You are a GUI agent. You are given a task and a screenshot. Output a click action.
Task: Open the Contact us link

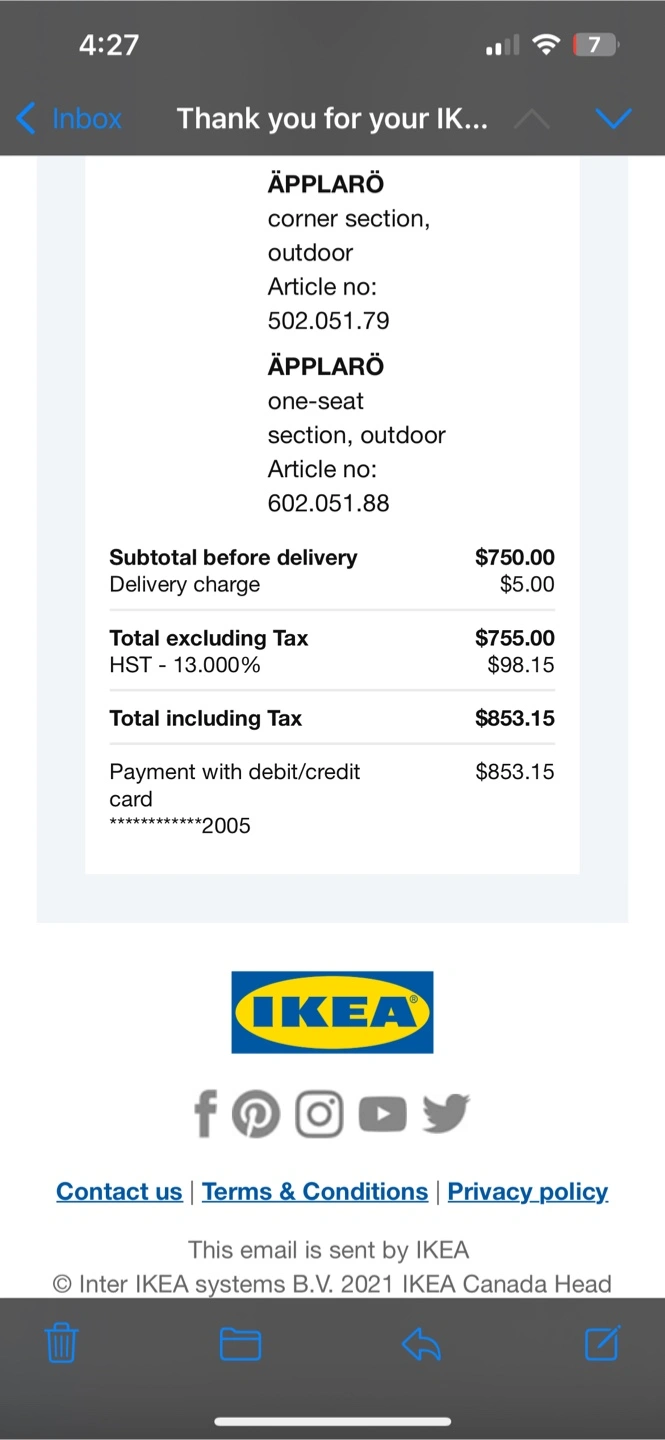[119, 1192]
